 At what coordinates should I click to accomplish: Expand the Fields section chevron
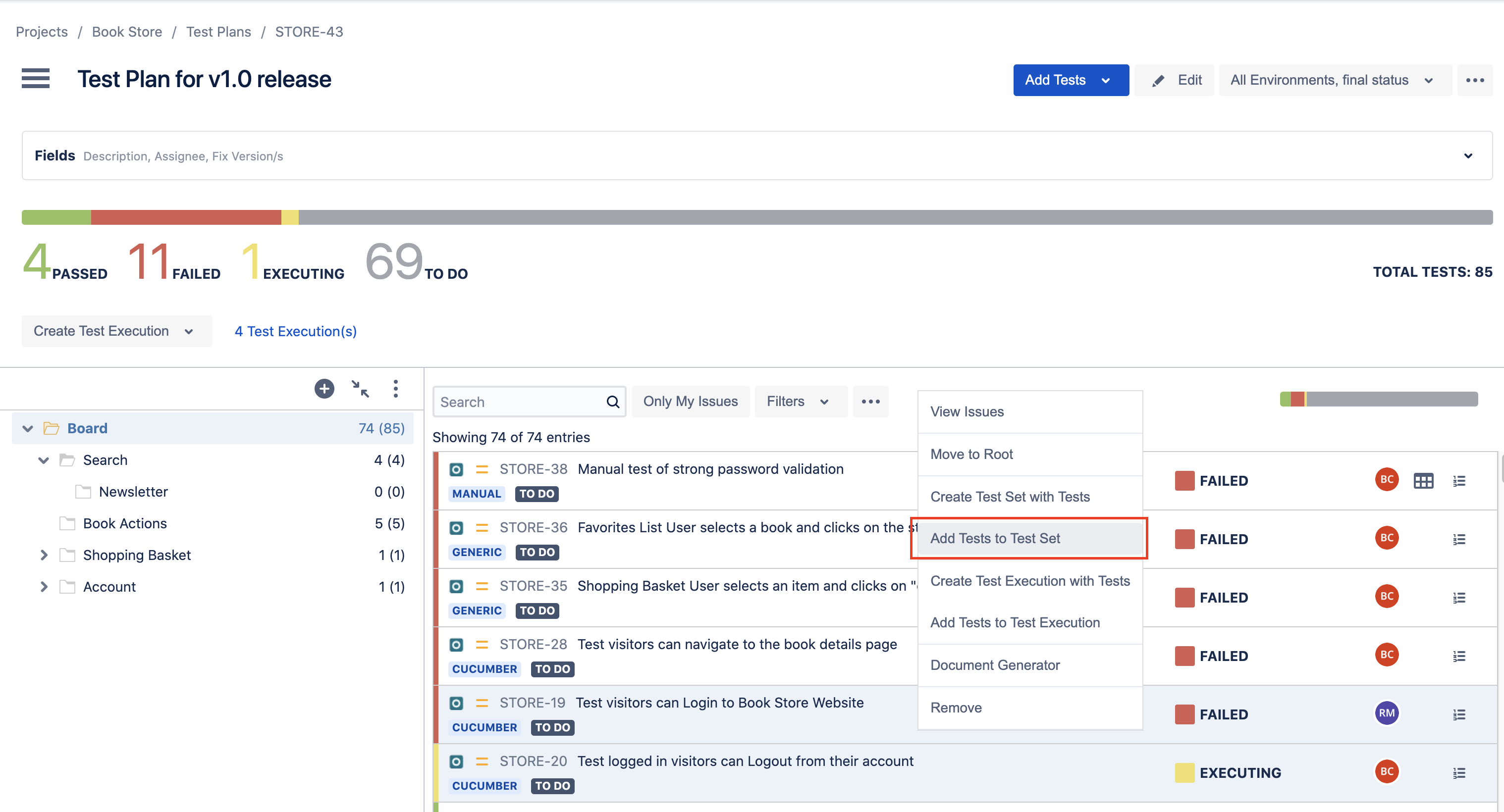(x=1468, y=156)
